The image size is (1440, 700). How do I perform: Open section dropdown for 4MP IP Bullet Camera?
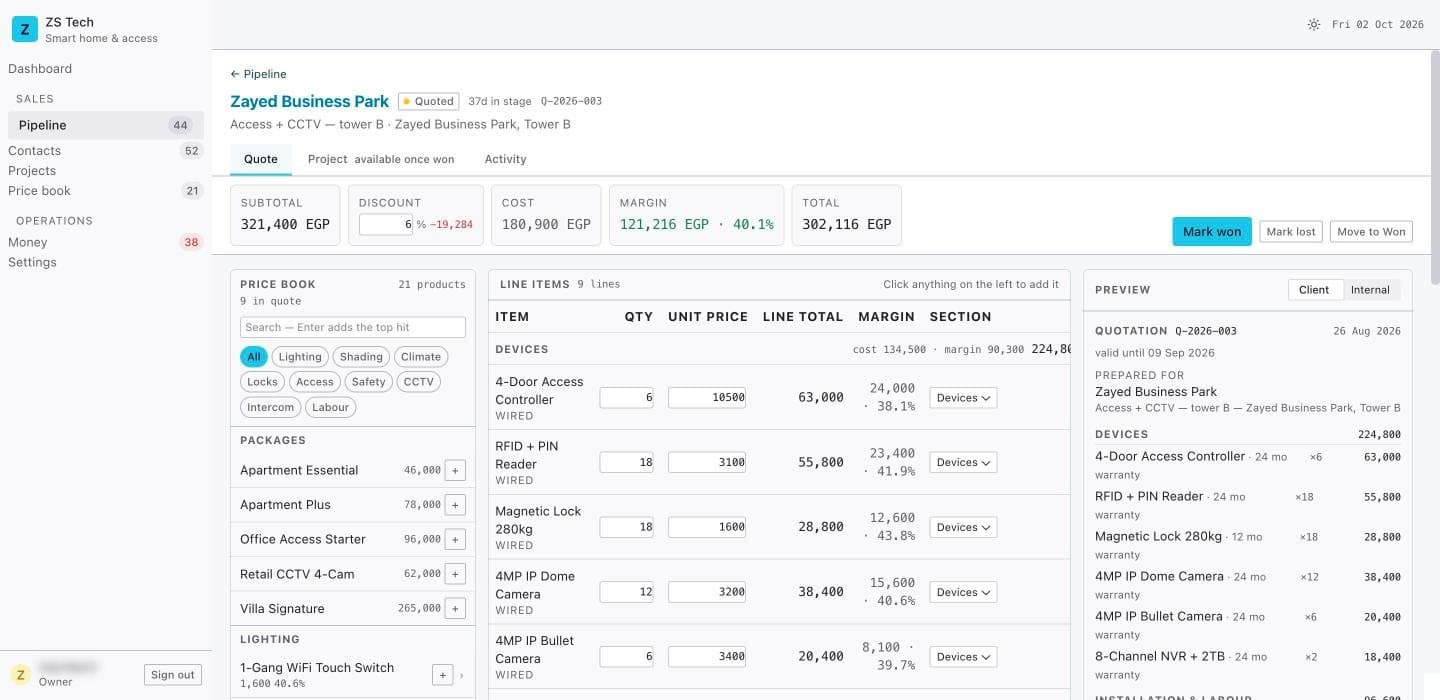coord(963,657)
